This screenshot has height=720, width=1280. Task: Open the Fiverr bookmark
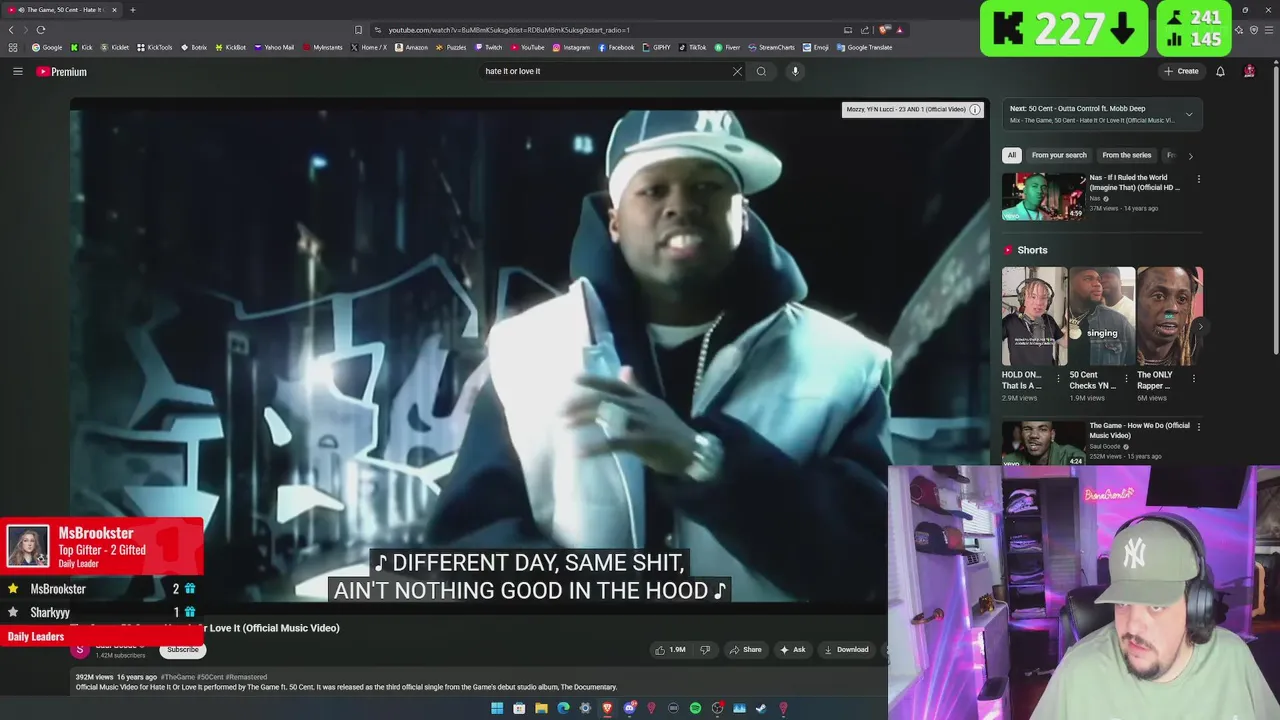coord(727,47)
